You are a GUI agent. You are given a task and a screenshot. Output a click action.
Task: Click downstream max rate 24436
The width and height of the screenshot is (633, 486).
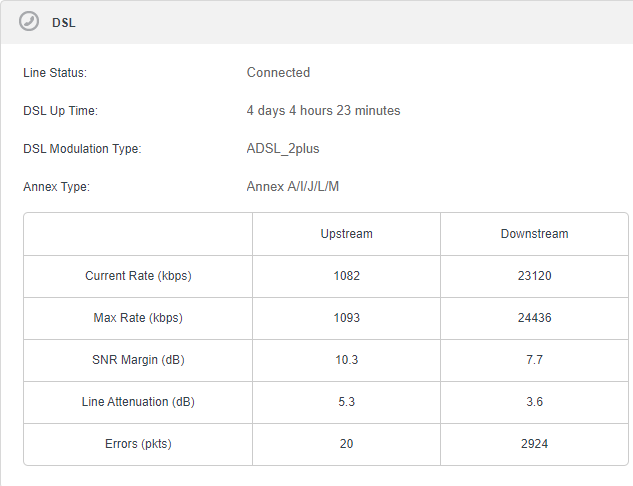534,318
